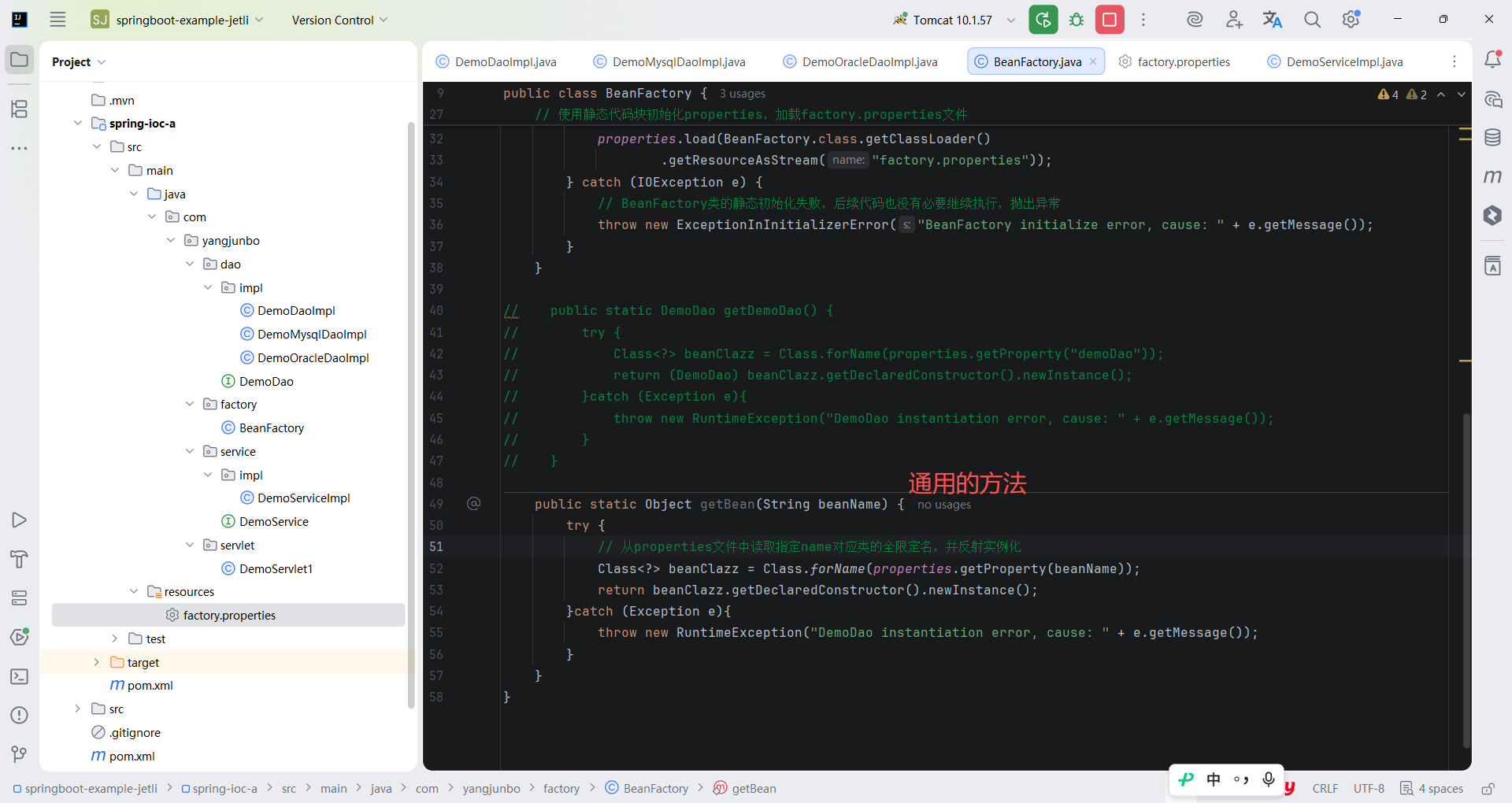The width and height of the screenshot is (1512, 803).
Task: Toggle IME voice input microphone
Action: (1269, 779)
